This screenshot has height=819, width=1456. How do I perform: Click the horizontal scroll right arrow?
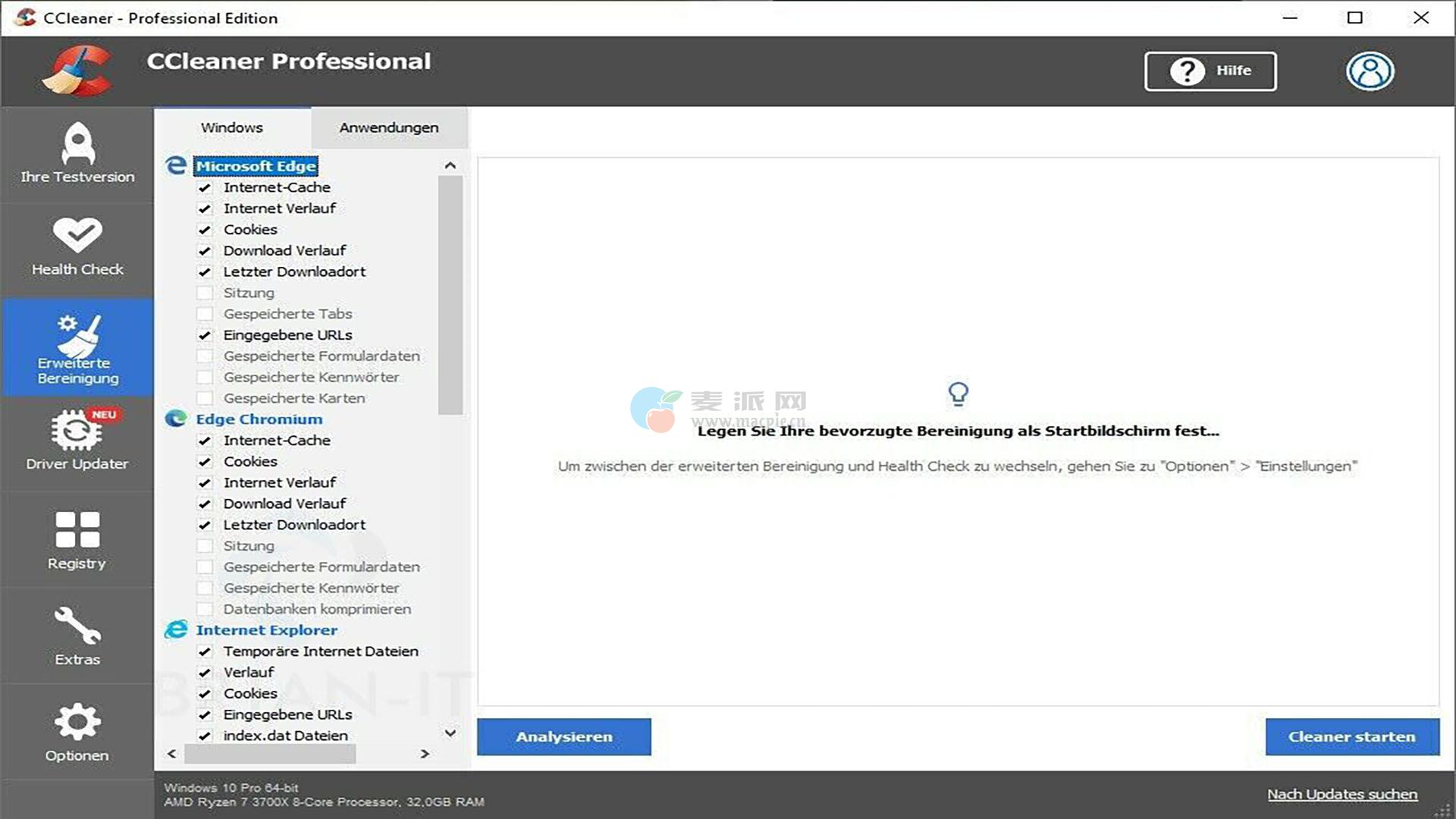425,753
